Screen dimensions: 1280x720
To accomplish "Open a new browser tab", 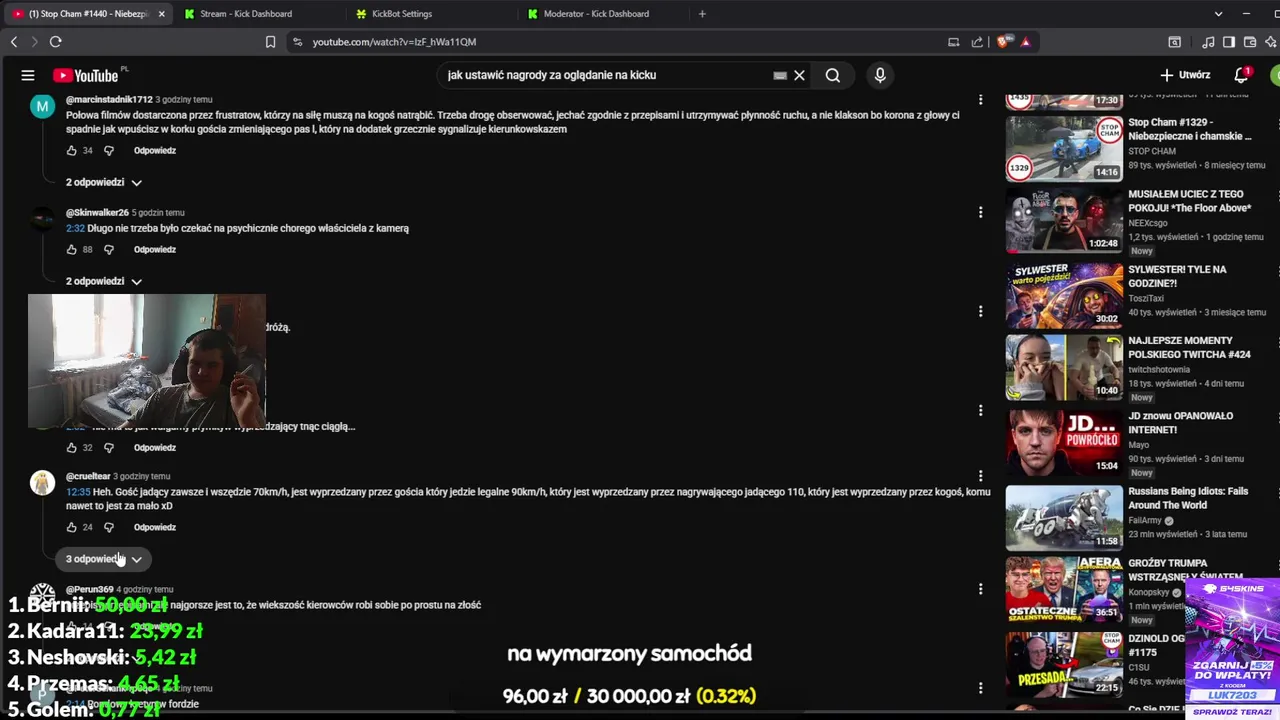I will tap(702, 14).
